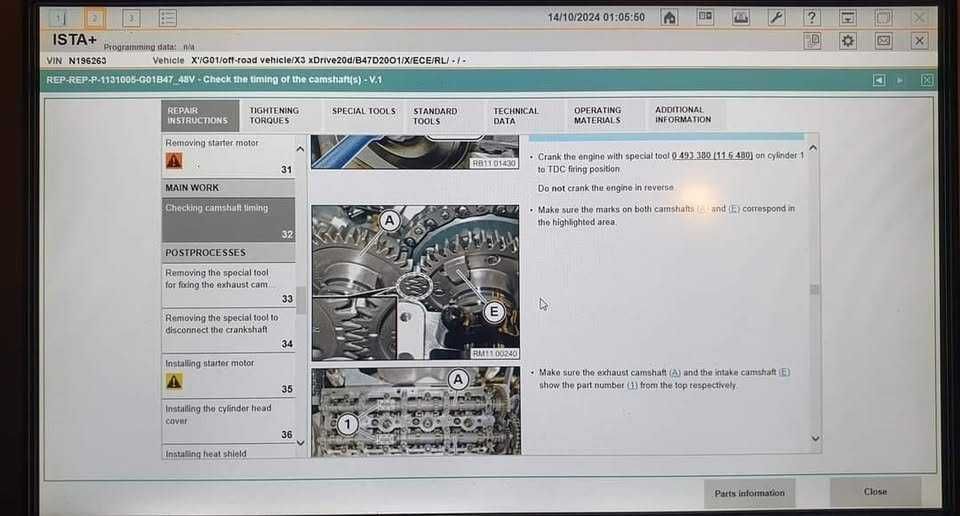Screen dimensions: 960x516
Task: Open the Standard Tools tab
Action: coord(443,116)
